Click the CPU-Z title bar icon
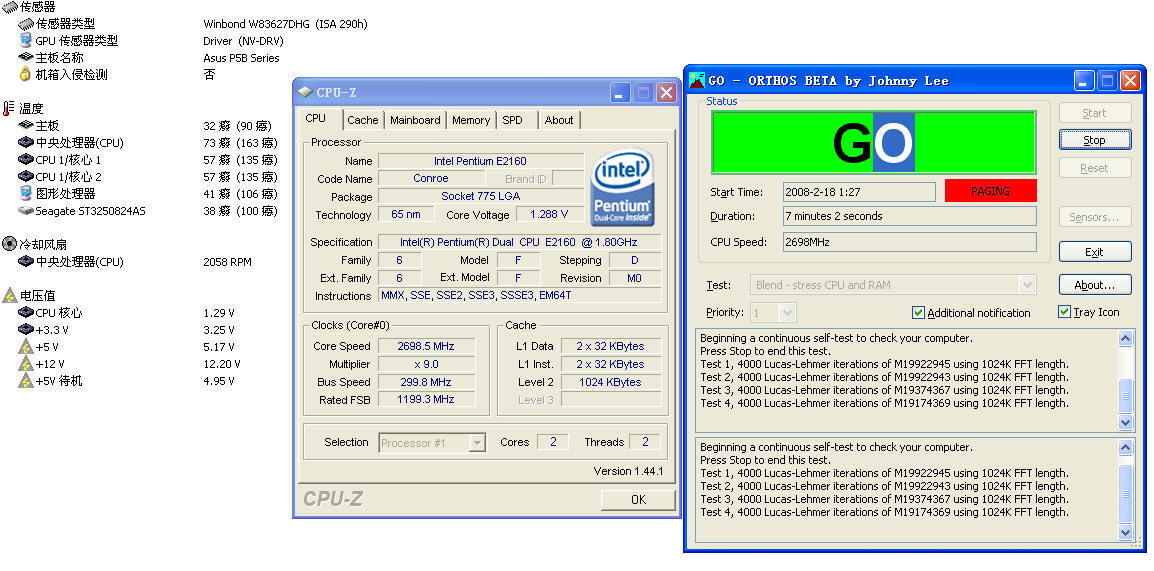The image size is (1154, 571). [x=305, y=92]
